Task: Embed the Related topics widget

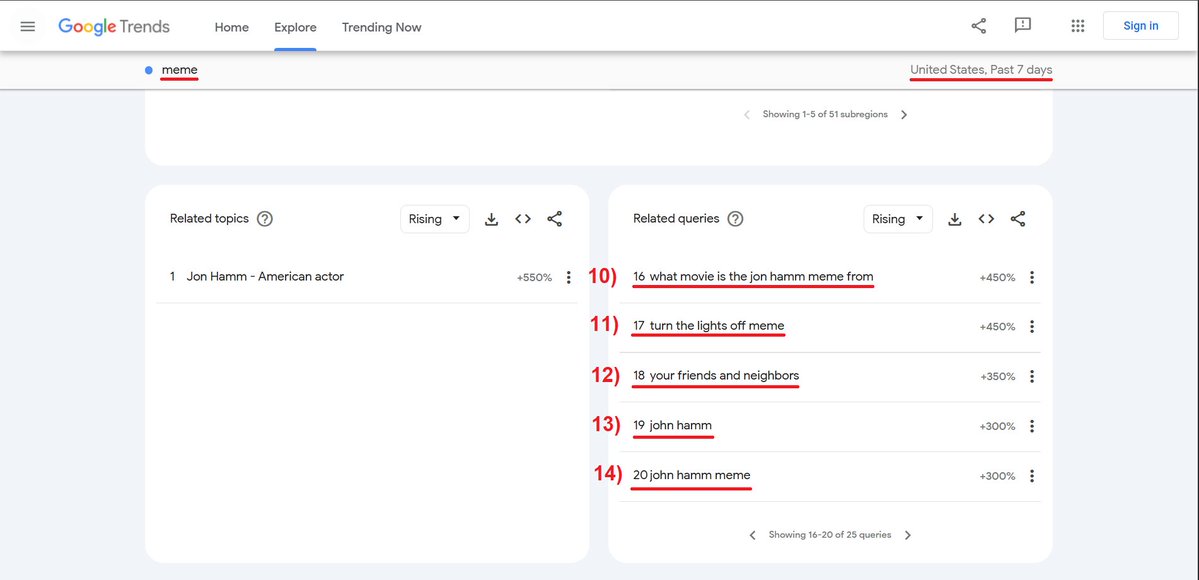Action: [523, 219]
